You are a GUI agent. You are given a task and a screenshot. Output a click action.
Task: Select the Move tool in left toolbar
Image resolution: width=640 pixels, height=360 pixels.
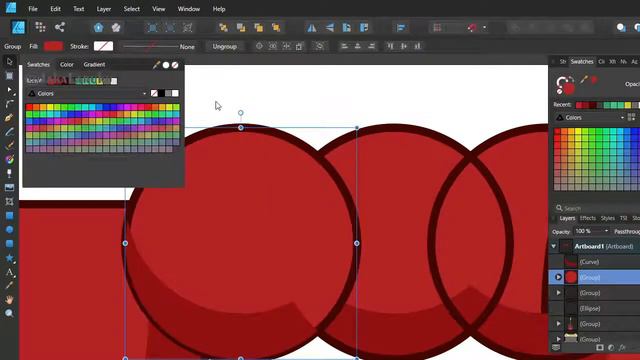9,62
